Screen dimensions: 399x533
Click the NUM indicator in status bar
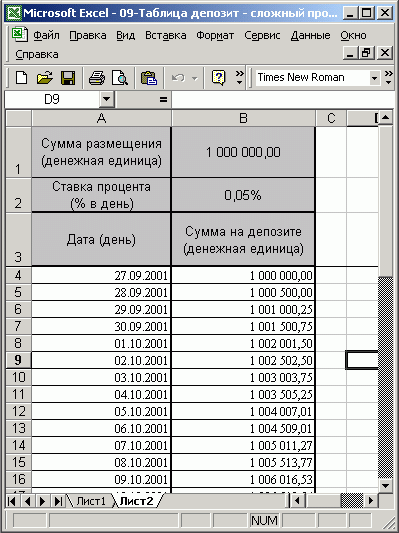click(x=264, y=520)
